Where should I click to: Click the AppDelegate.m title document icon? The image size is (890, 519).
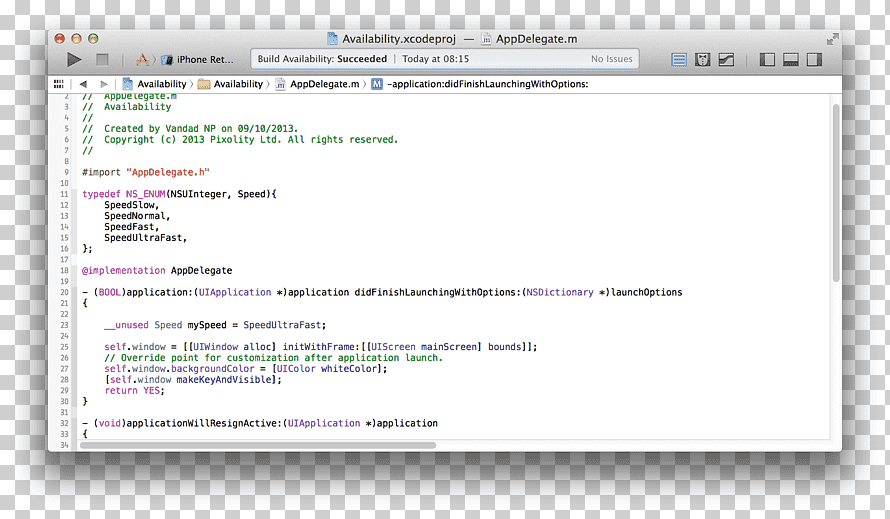coord(486,39)
